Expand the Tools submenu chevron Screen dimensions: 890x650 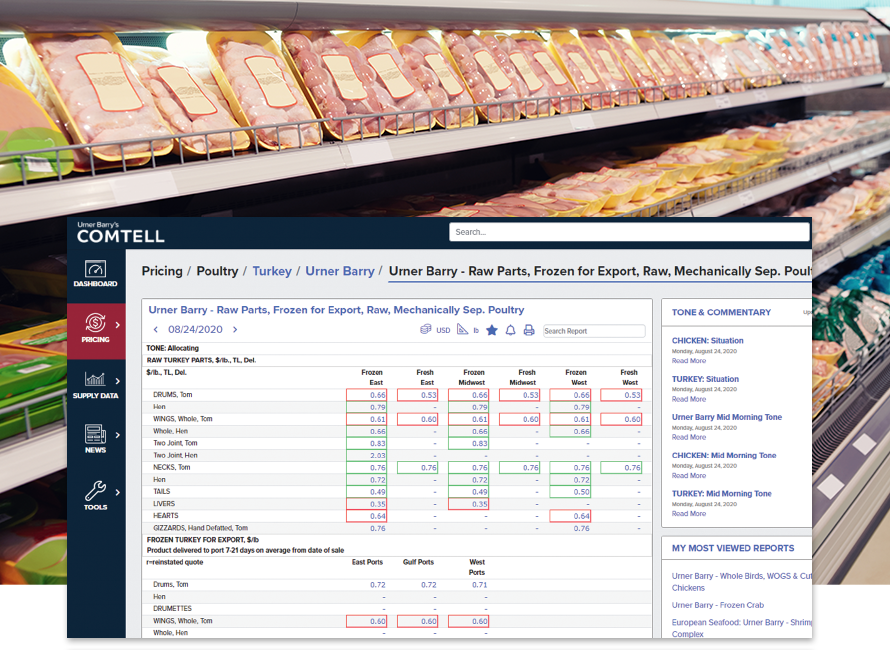(118, 492)
